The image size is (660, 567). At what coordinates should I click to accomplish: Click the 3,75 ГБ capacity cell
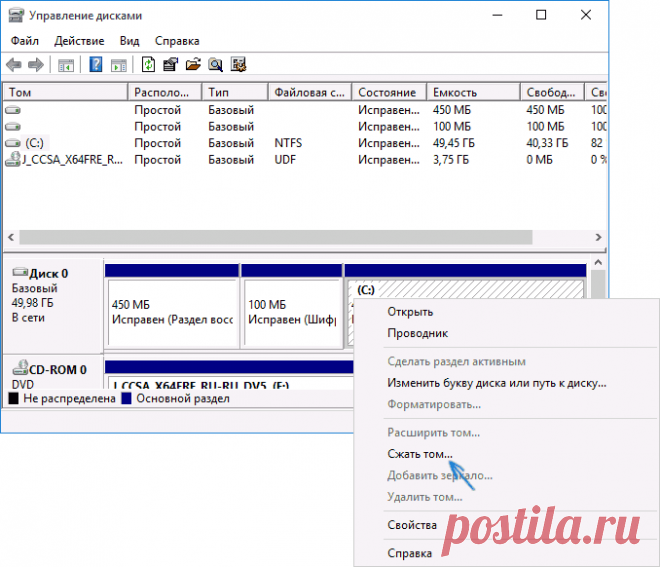(x=451, y=160)
